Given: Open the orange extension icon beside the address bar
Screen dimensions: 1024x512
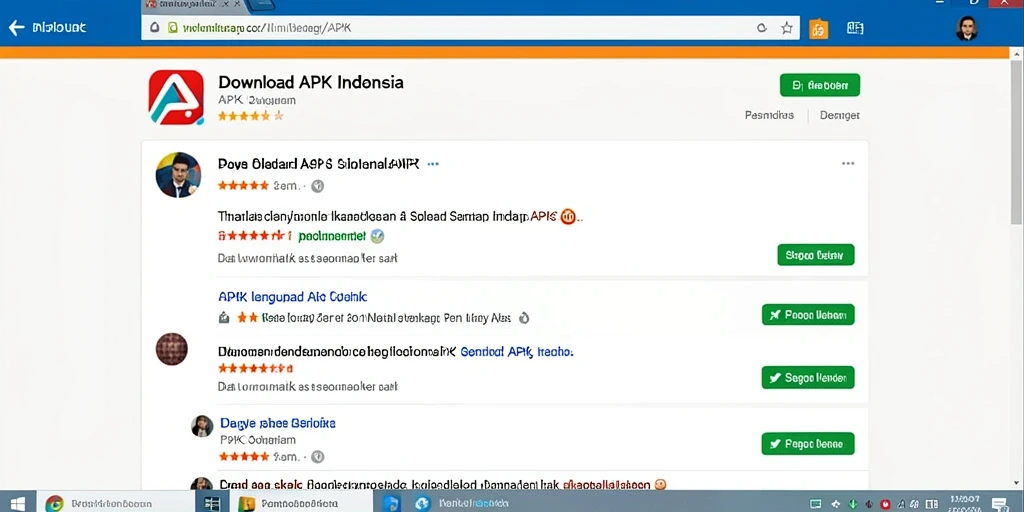Looking at the screenshot, I should click(818, 29).
